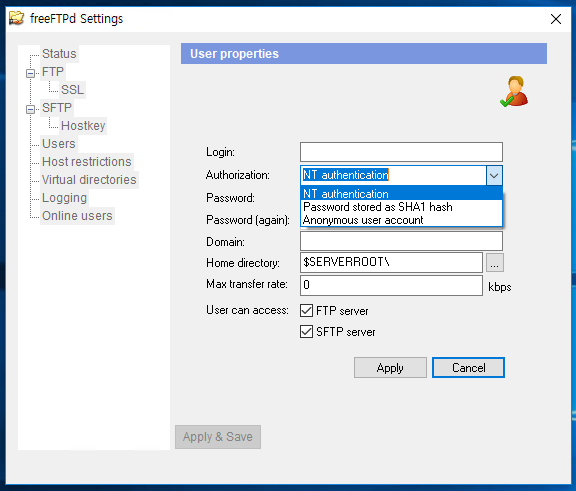Image resolution: width=576 pixels, height=491 pixels.
Task: Click the Cancel button
Action: coord(468,368)
